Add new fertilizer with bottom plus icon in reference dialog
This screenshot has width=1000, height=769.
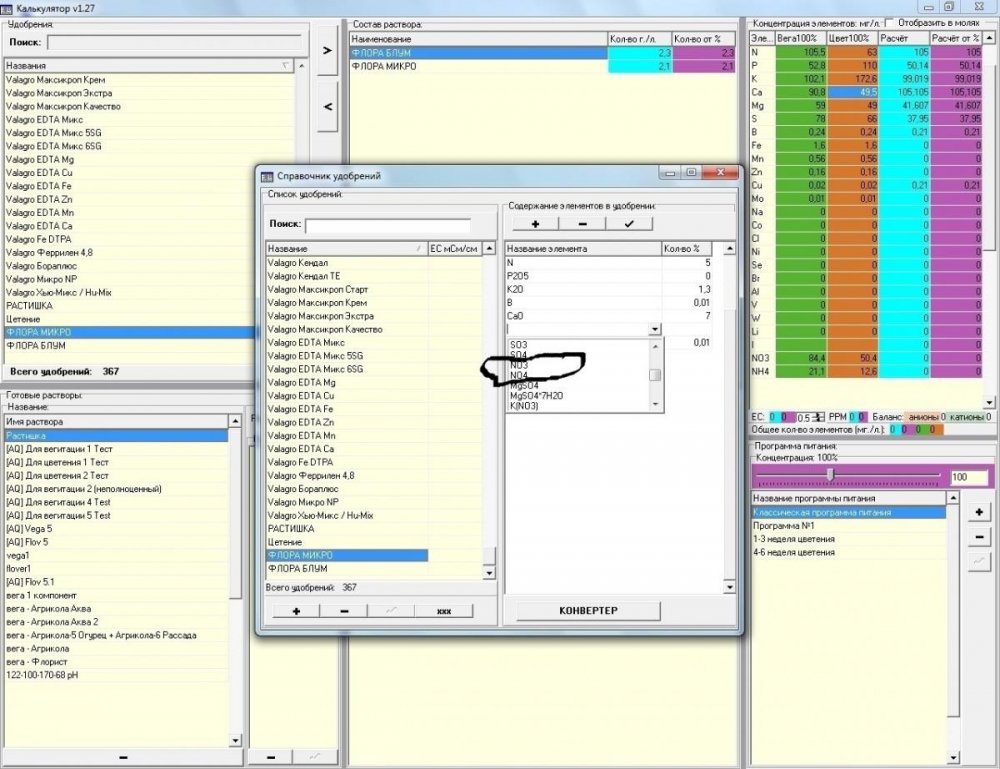tap(296, 611)
